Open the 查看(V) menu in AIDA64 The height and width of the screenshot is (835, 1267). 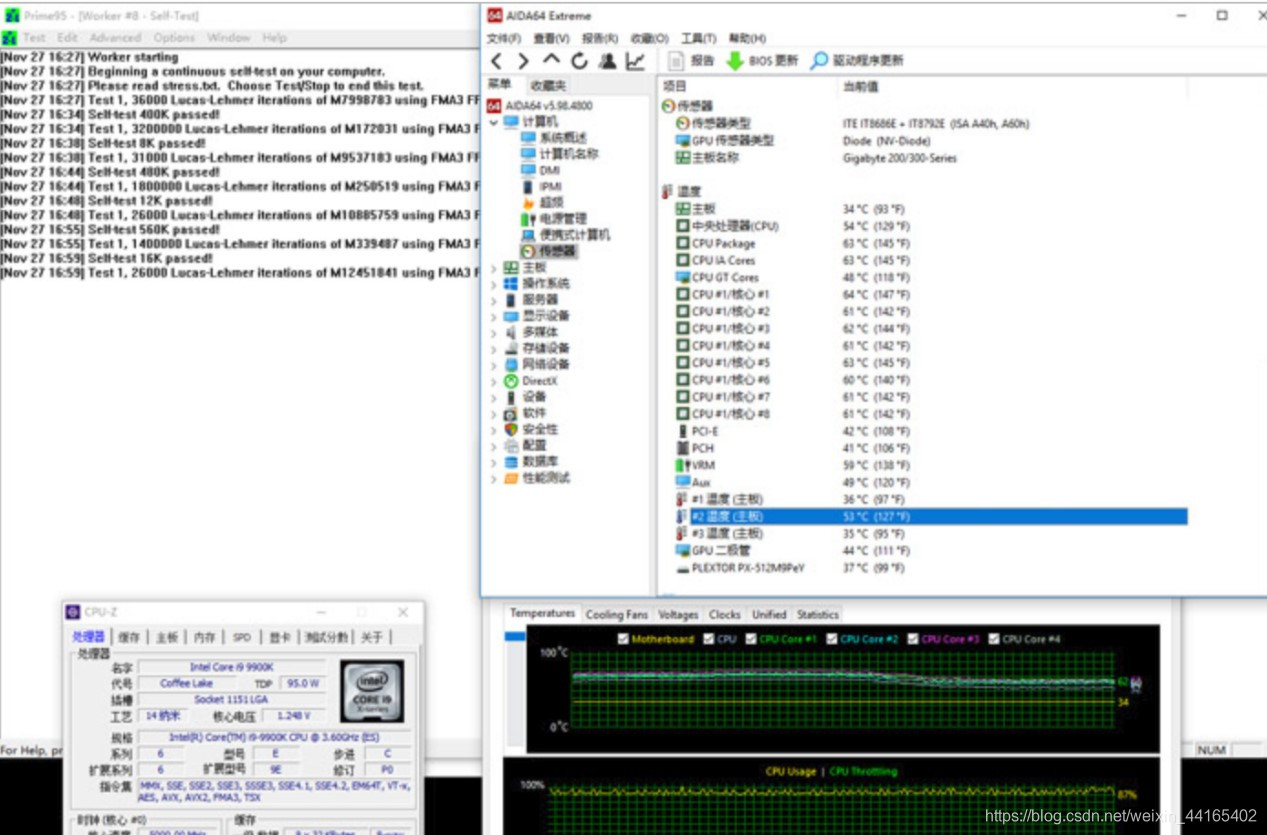click(x=551, y=38)
